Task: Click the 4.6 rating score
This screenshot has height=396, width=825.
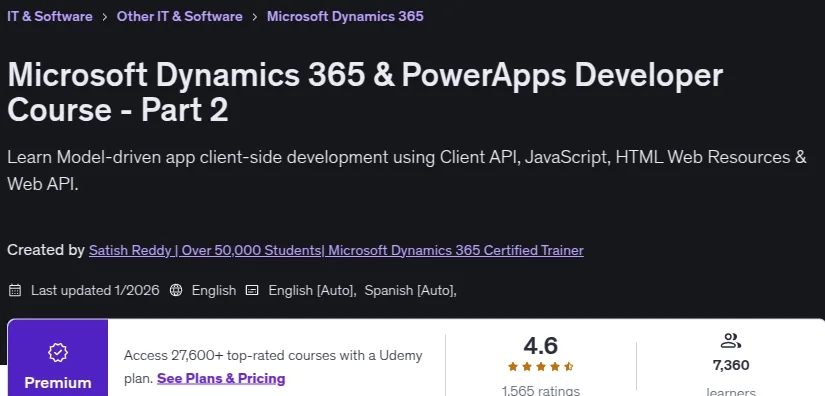Action: coord(540,346)
